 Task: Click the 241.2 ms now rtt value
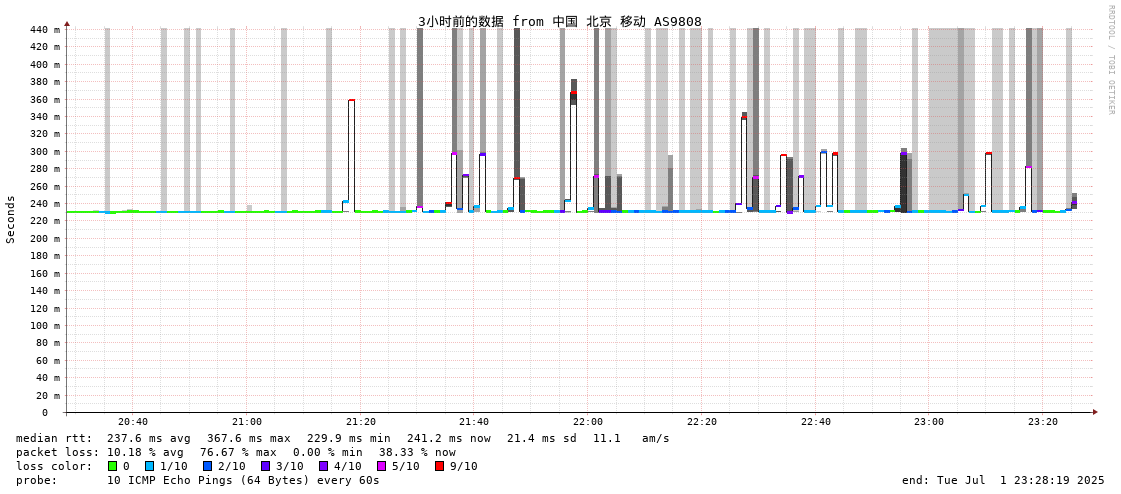(450, 438)
